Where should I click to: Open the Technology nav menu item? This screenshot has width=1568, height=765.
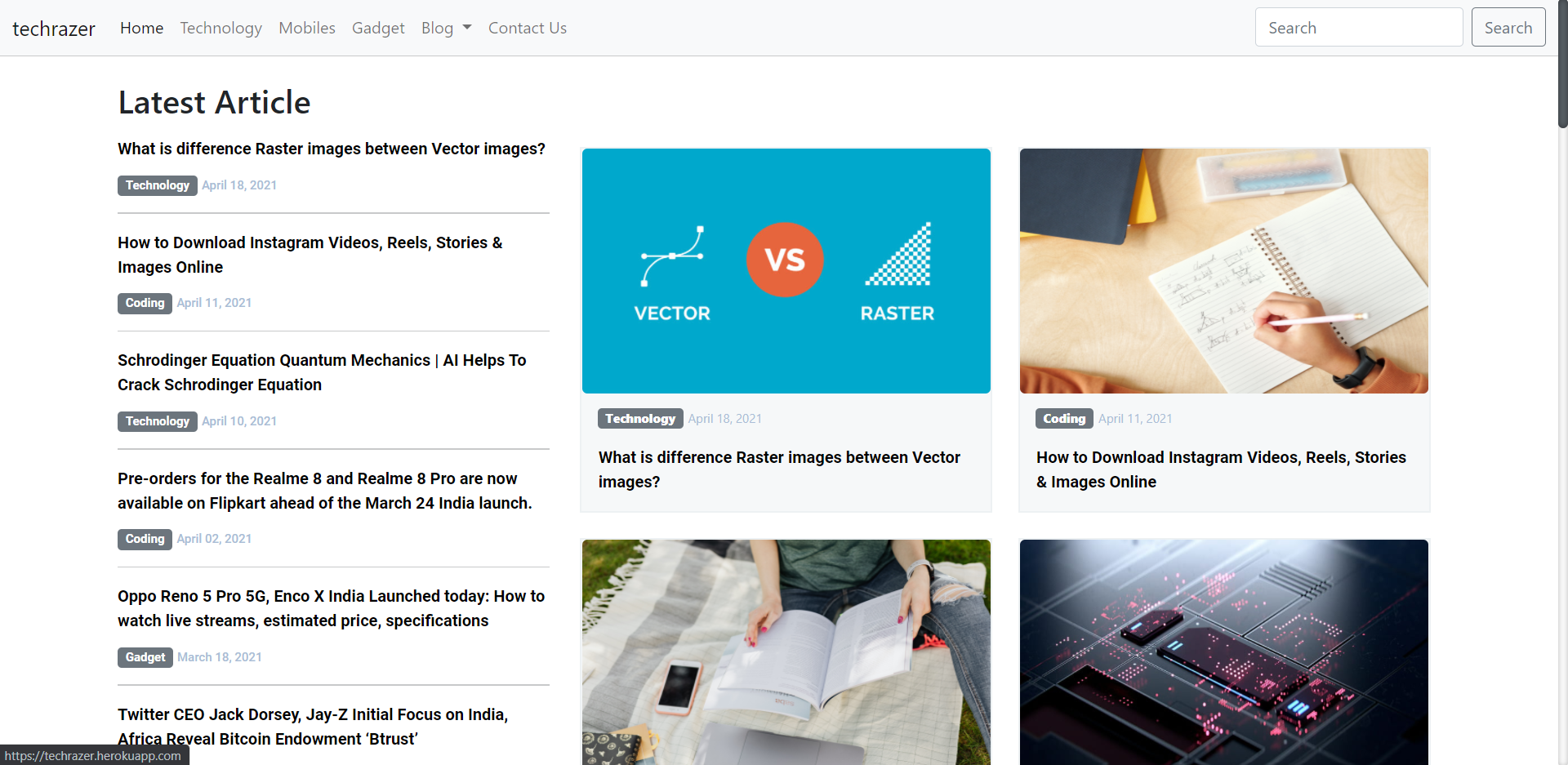click(x=220, y=28)
